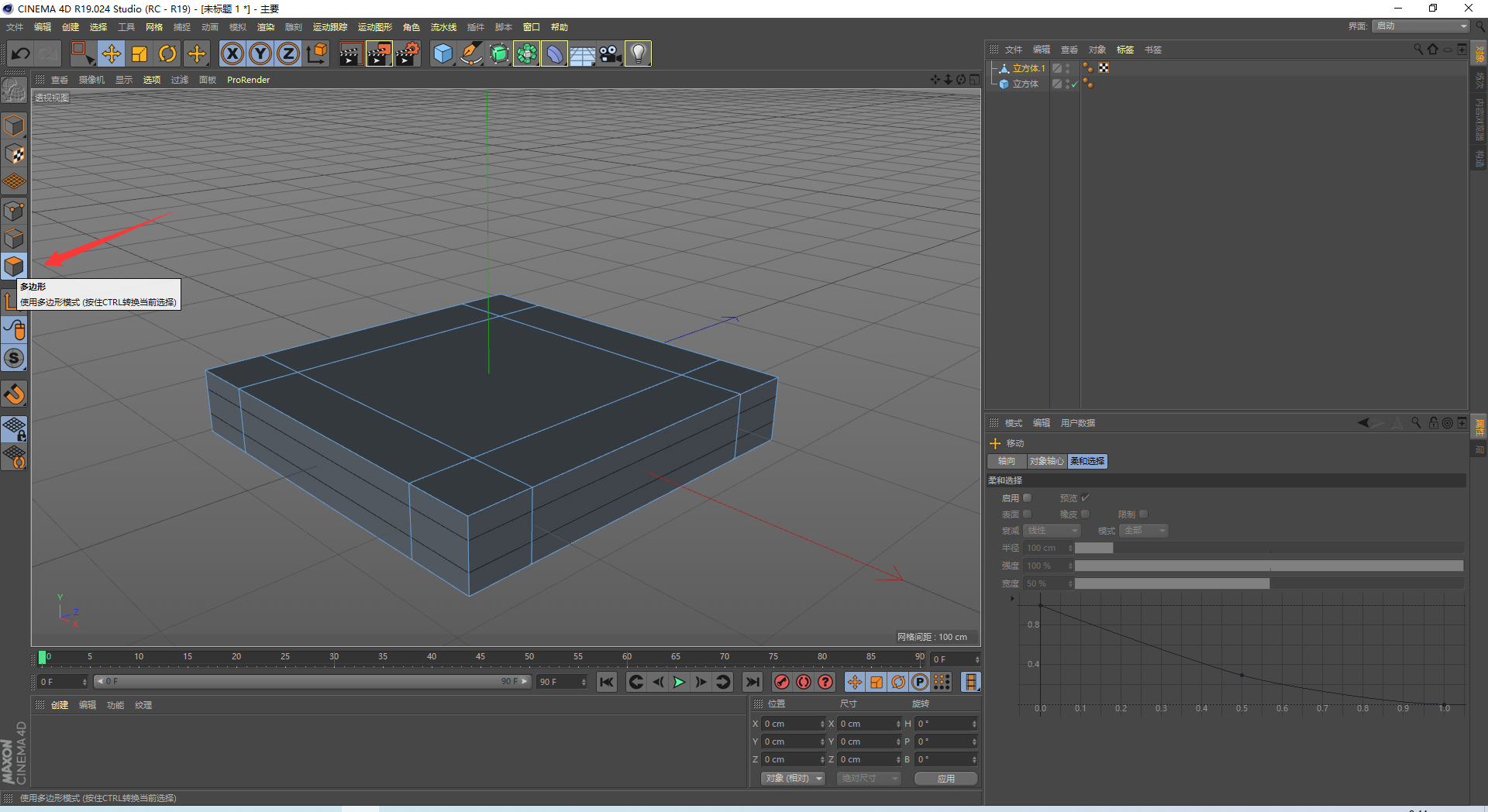Adjust the 宽度 width slider

1269,584
